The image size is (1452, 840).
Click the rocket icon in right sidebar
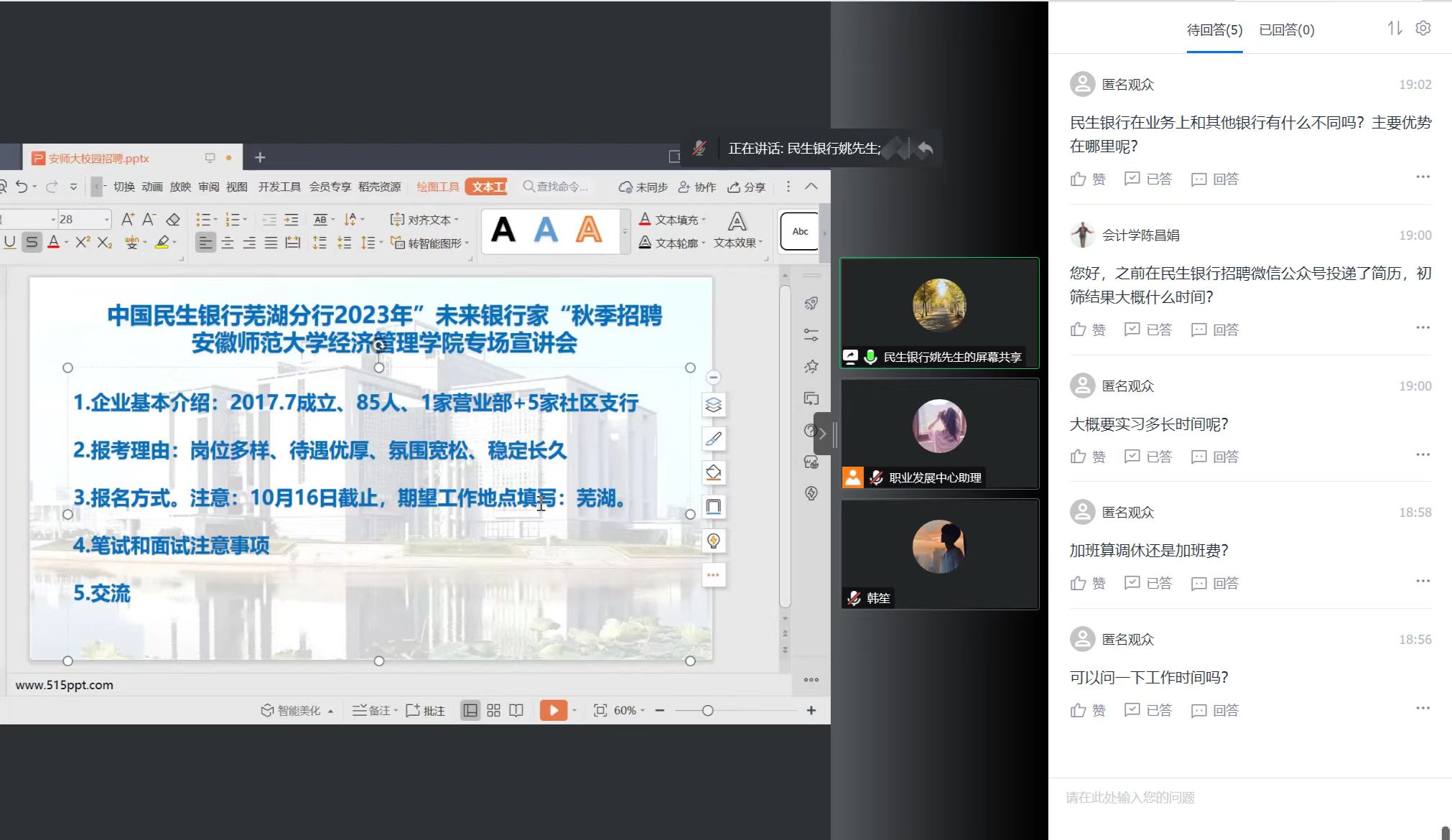811,304
